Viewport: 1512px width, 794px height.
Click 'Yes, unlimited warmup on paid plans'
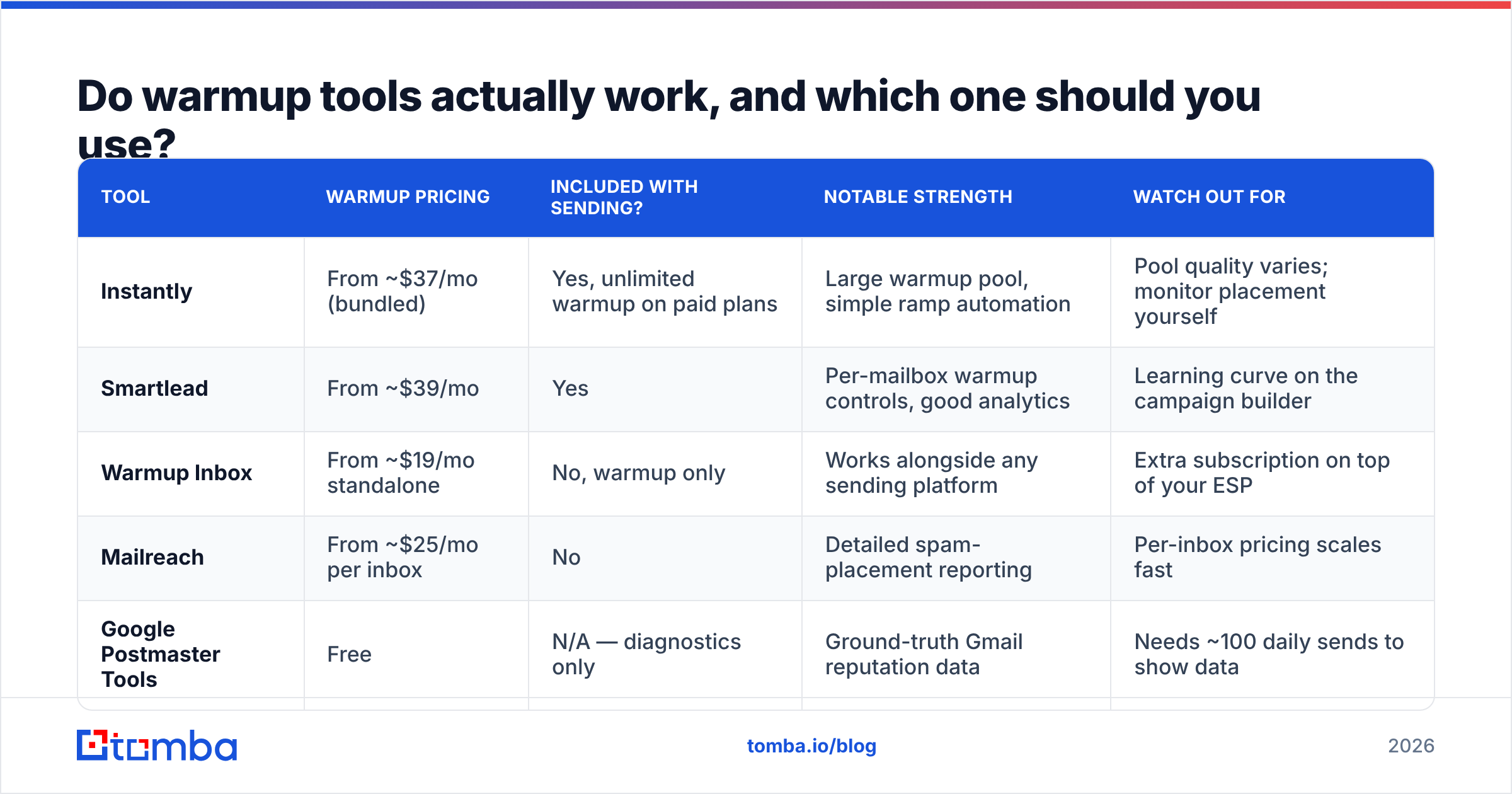[x=665, y=291]
